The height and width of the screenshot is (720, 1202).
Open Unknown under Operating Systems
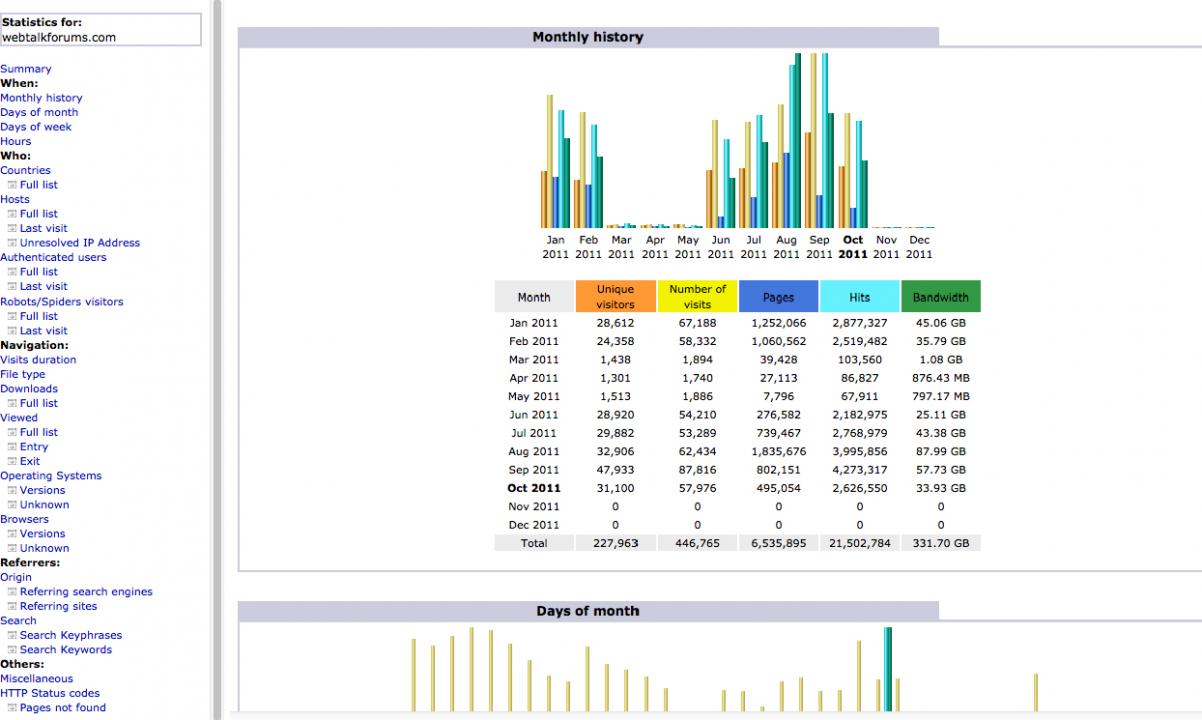[45, 505]
